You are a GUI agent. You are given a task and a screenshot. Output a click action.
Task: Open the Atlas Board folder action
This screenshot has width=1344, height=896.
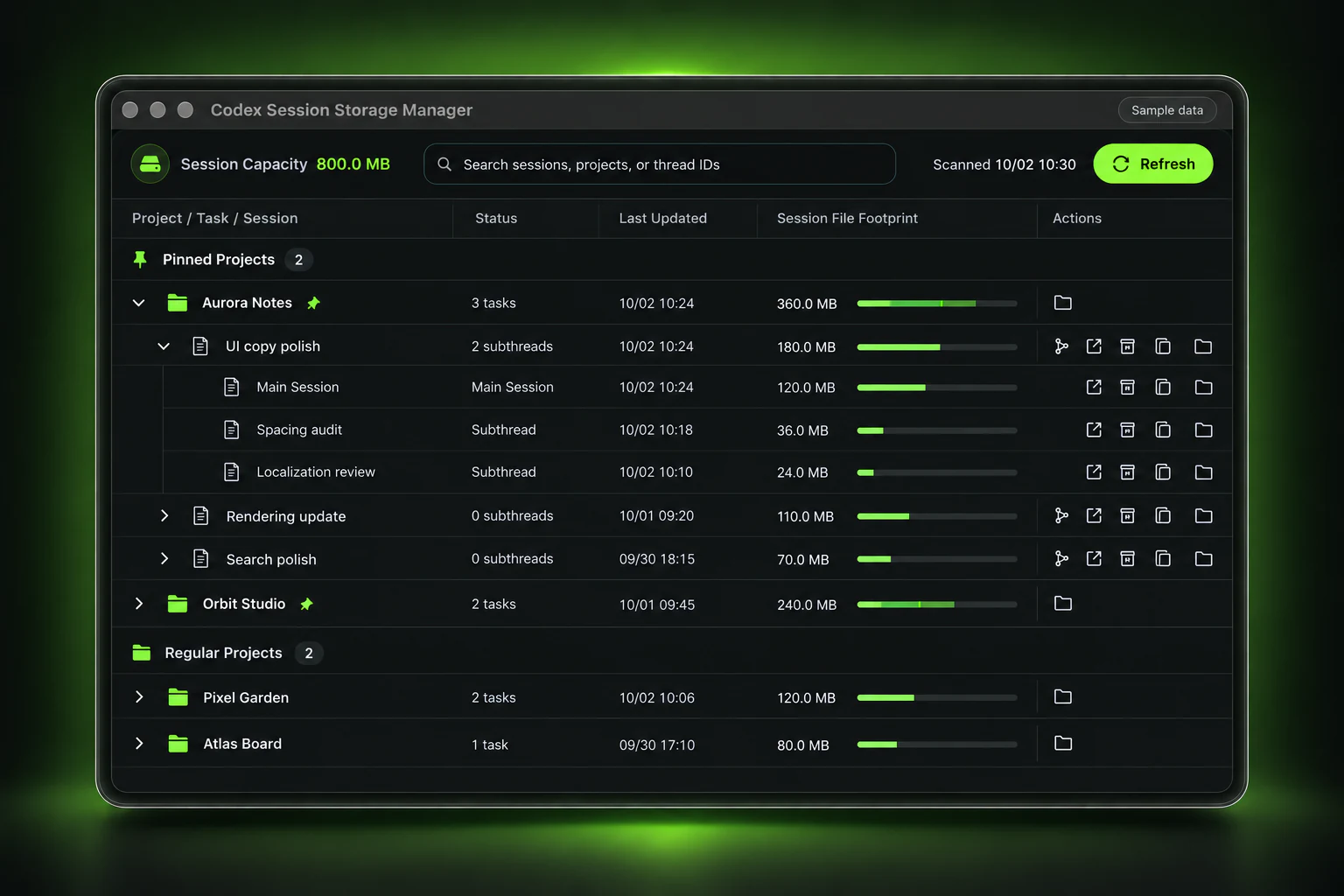point(1063,743)
